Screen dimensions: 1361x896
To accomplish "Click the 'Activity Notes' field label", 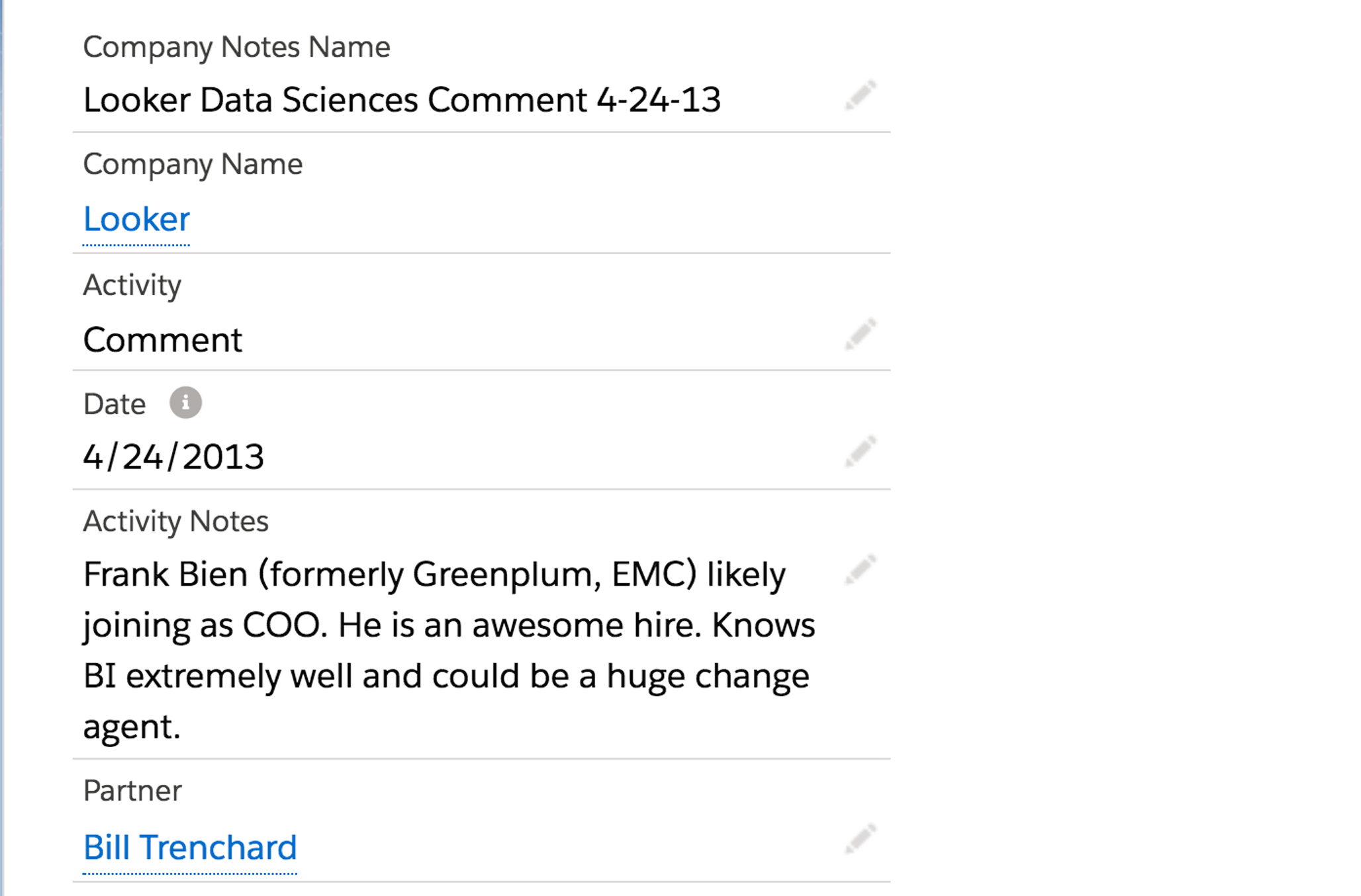I will point(175,521).
